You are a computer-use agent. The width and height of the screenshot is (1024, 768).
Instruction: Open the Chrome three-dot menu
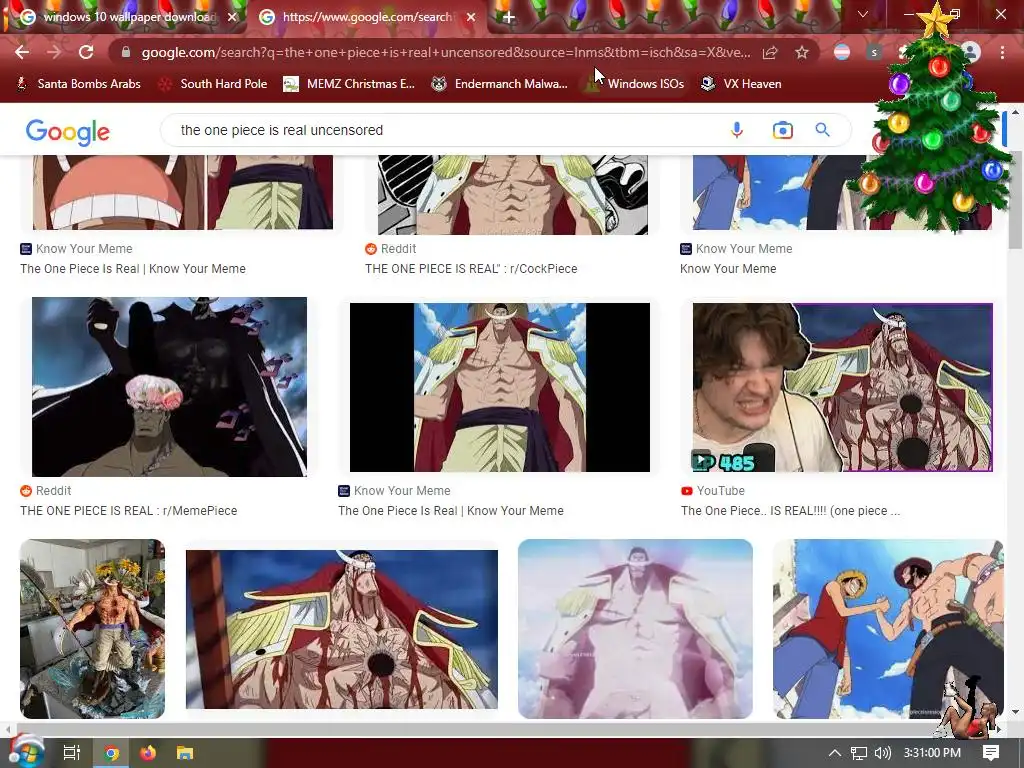point(1002,52)
